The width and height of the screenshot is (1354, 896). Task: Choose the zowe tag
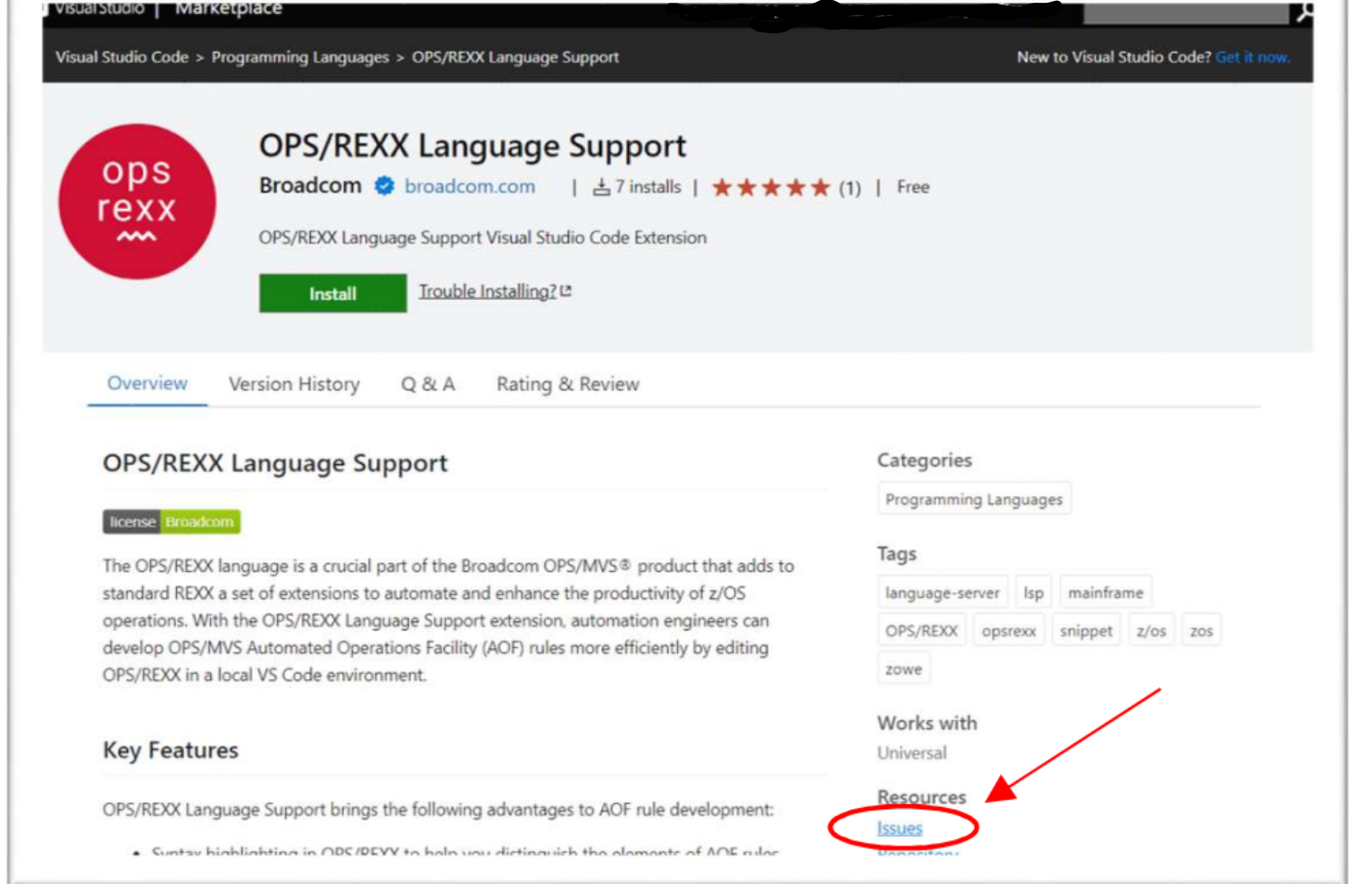[903, 669]
